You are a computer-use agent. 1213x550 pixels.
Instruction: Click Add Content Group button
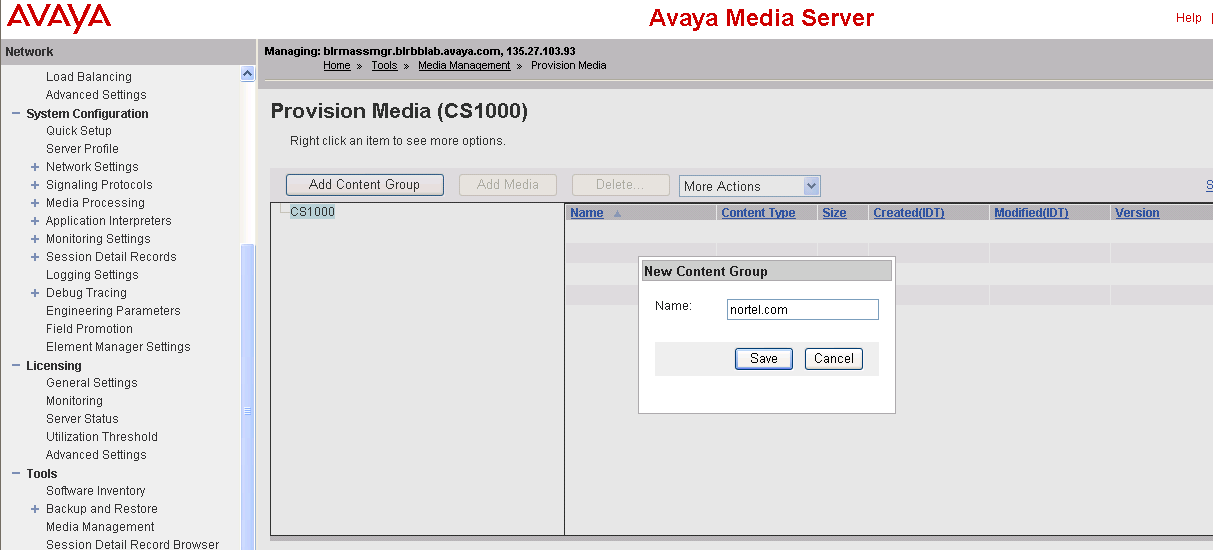[x=364, y=185]
